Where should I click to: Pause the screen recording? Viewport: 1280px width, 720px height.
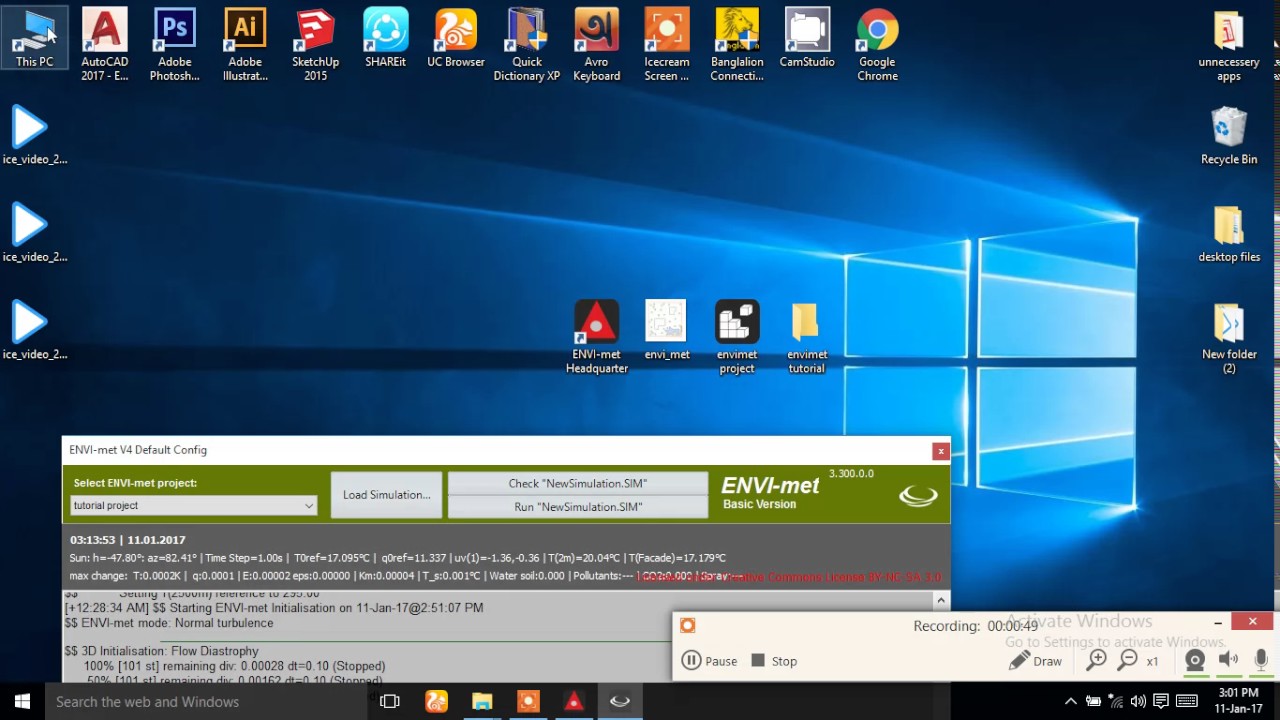(709, 661)
